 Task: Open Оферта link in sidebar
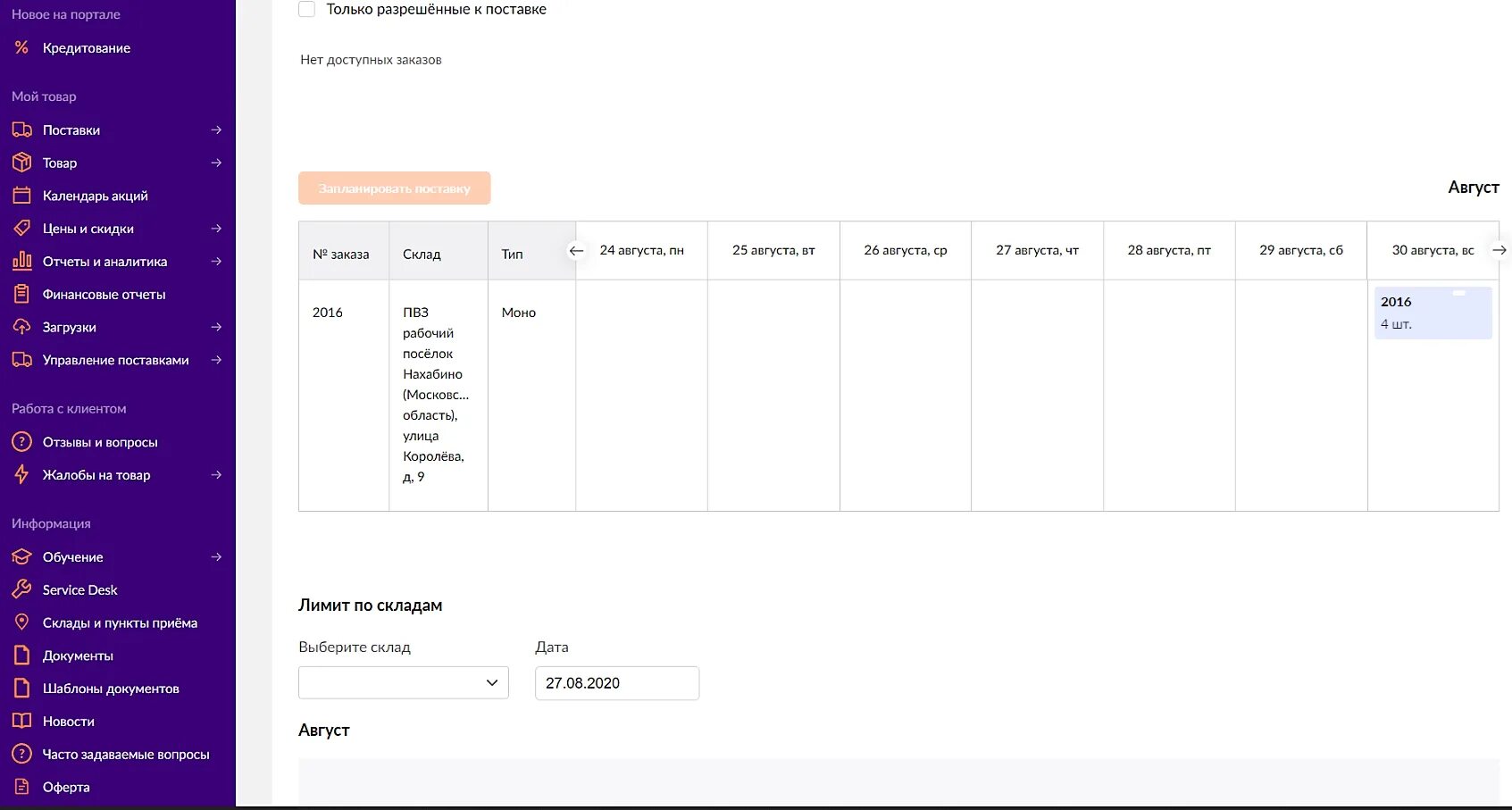pyautogui.click(x=66, y=787)
